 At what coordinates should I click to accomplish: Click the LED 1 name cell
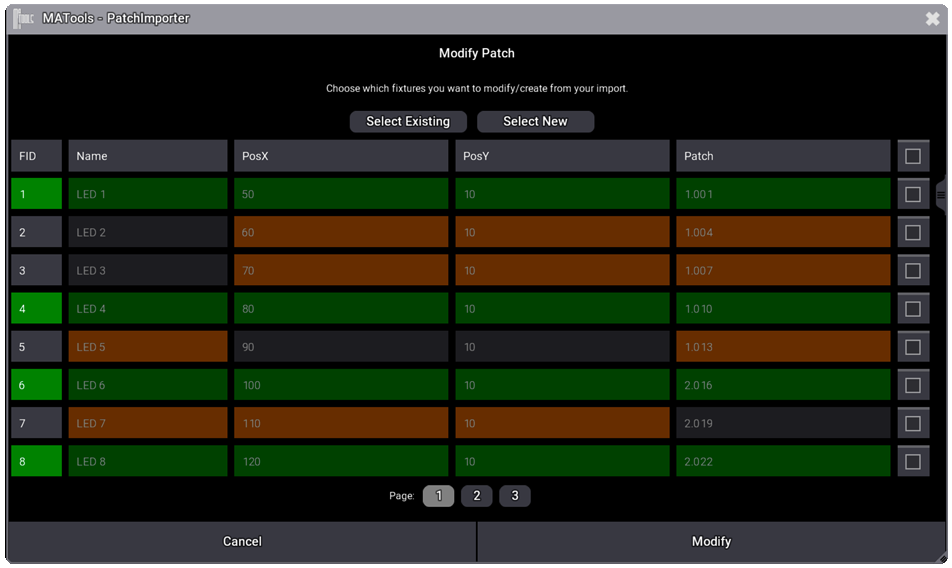point(148,194)
